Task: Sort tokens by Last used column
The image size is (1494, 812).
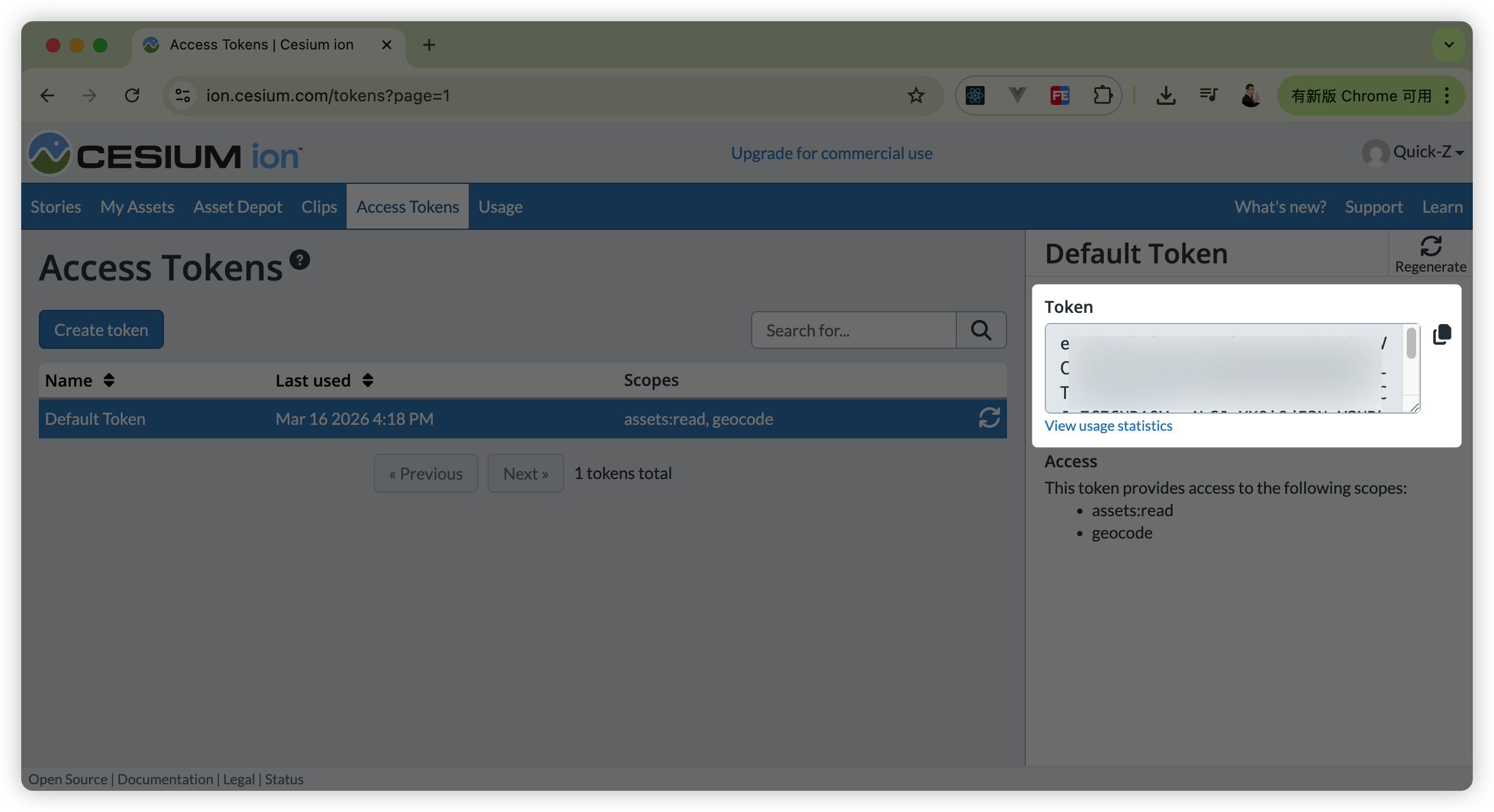Action: tap(368, 380)
